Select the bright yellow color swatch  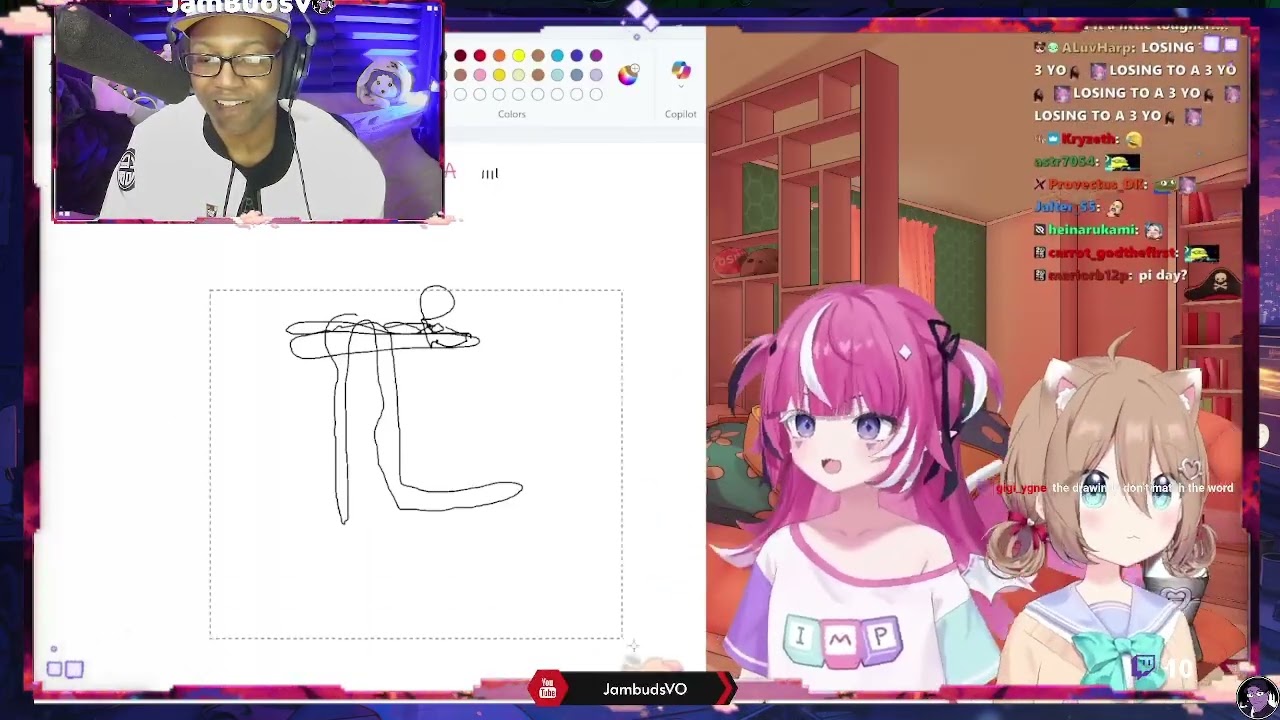point(519,56)
